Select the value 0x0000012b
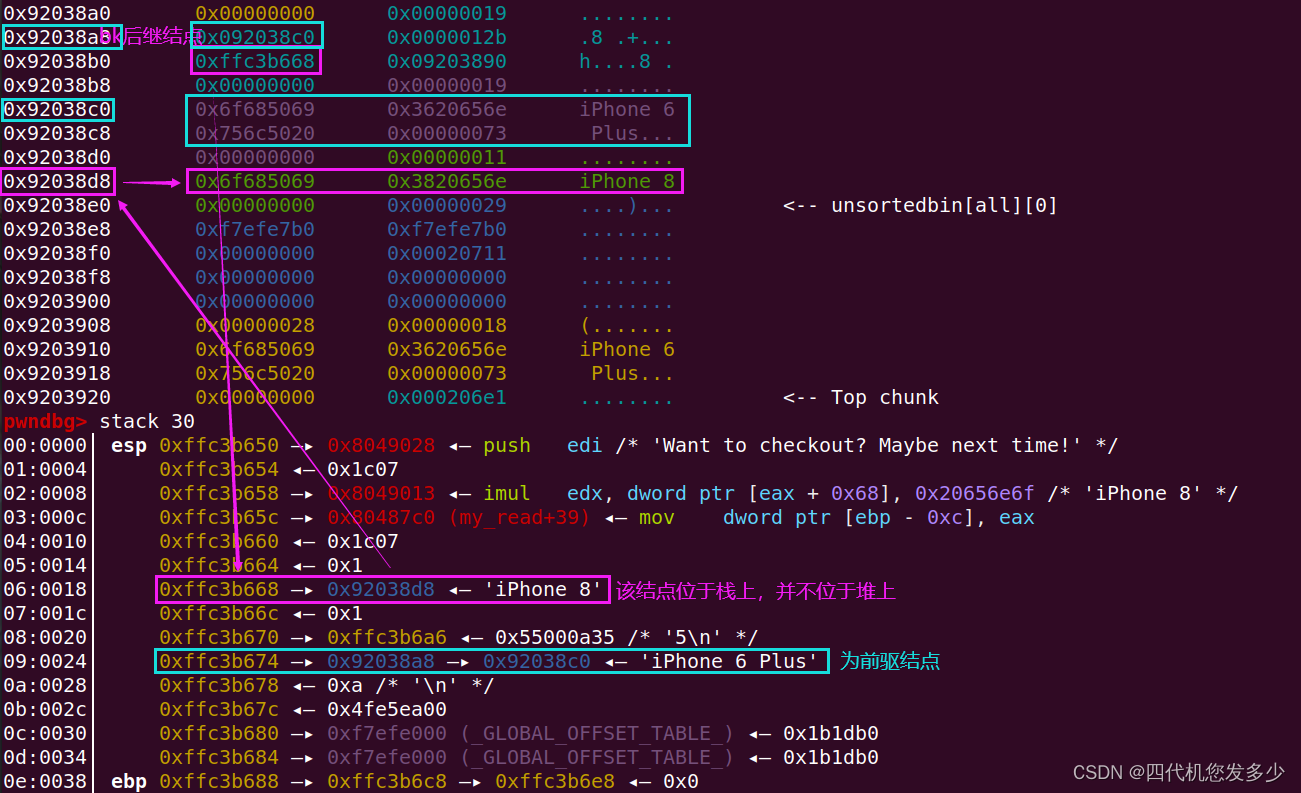 click(x=447, y=37)
